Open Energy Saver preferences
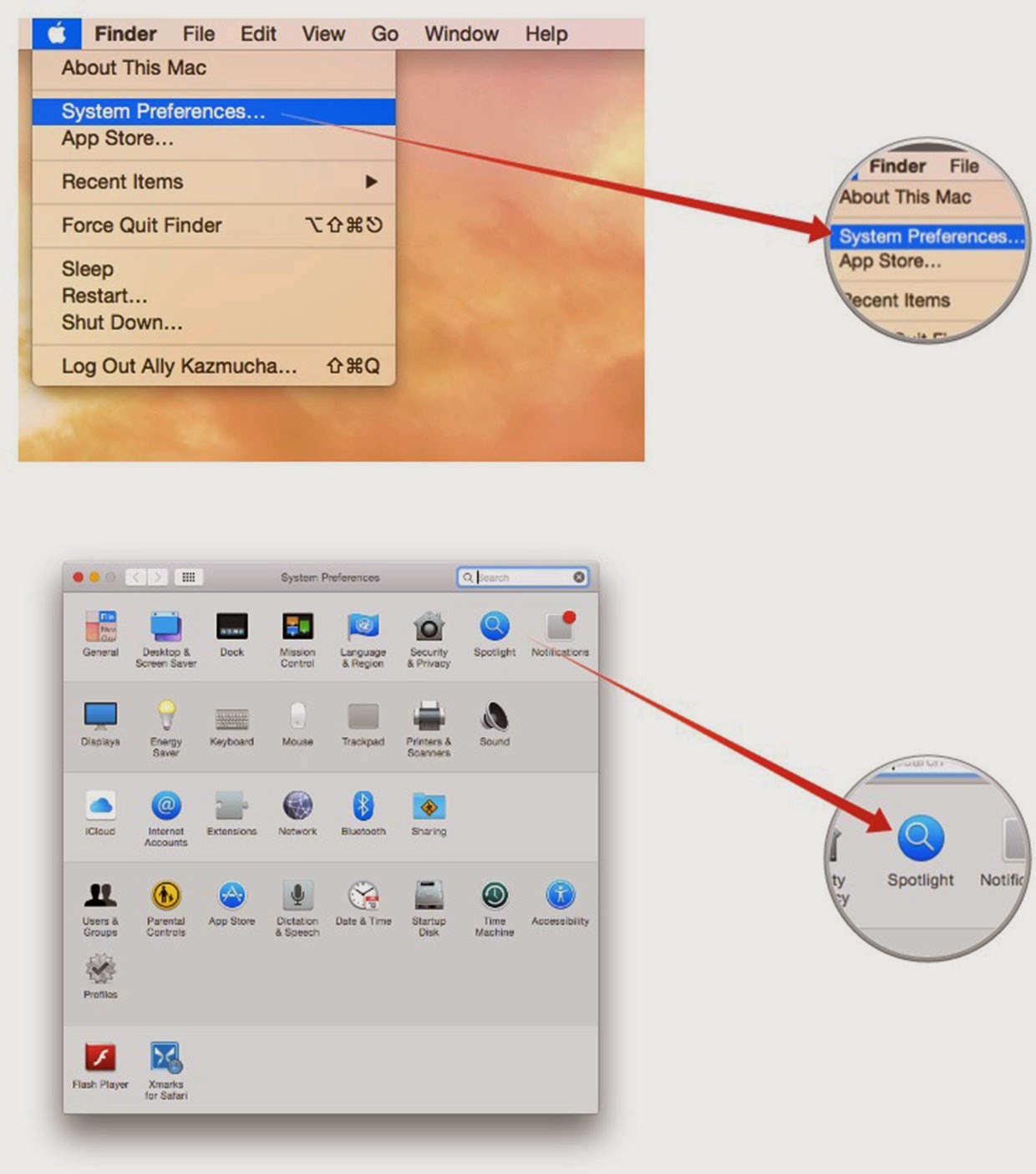The width and height of the screenshot is (1036, 1174). pos(165,729)
